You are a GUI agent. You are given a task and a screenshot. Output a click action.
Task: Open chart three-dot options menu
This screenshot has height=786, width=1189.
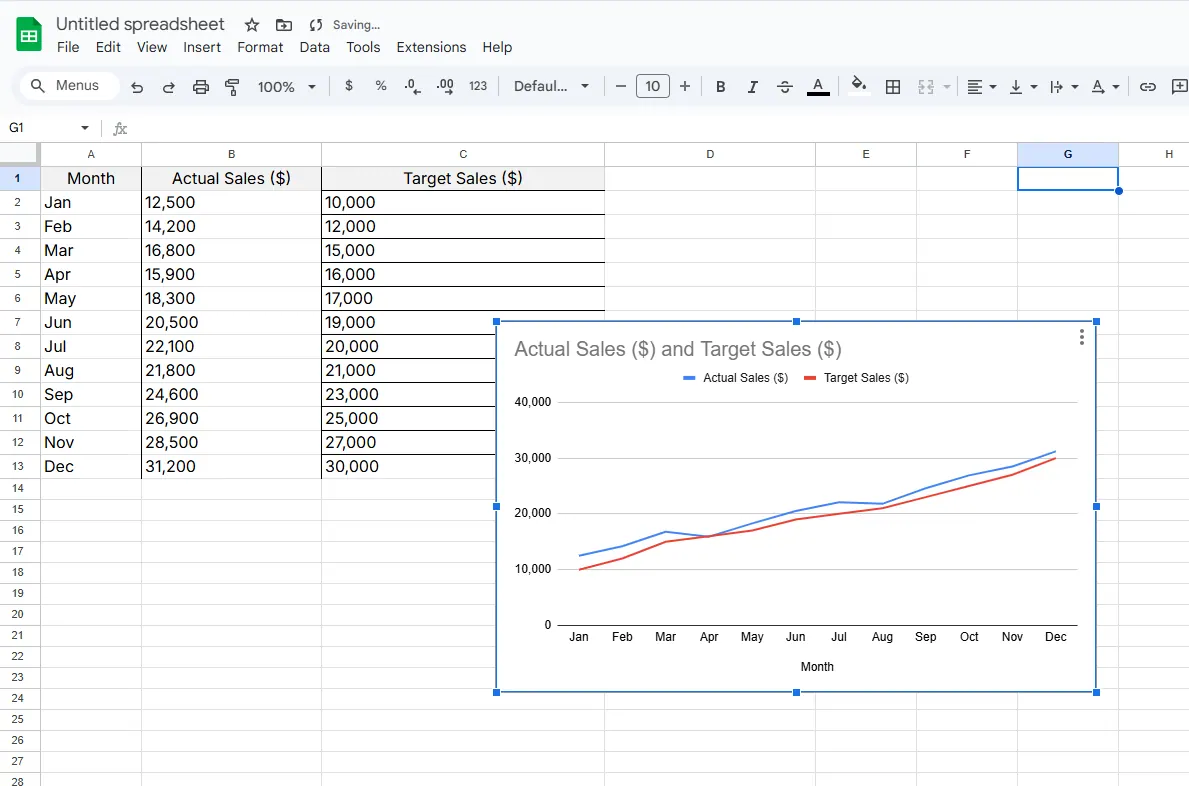1081,338
